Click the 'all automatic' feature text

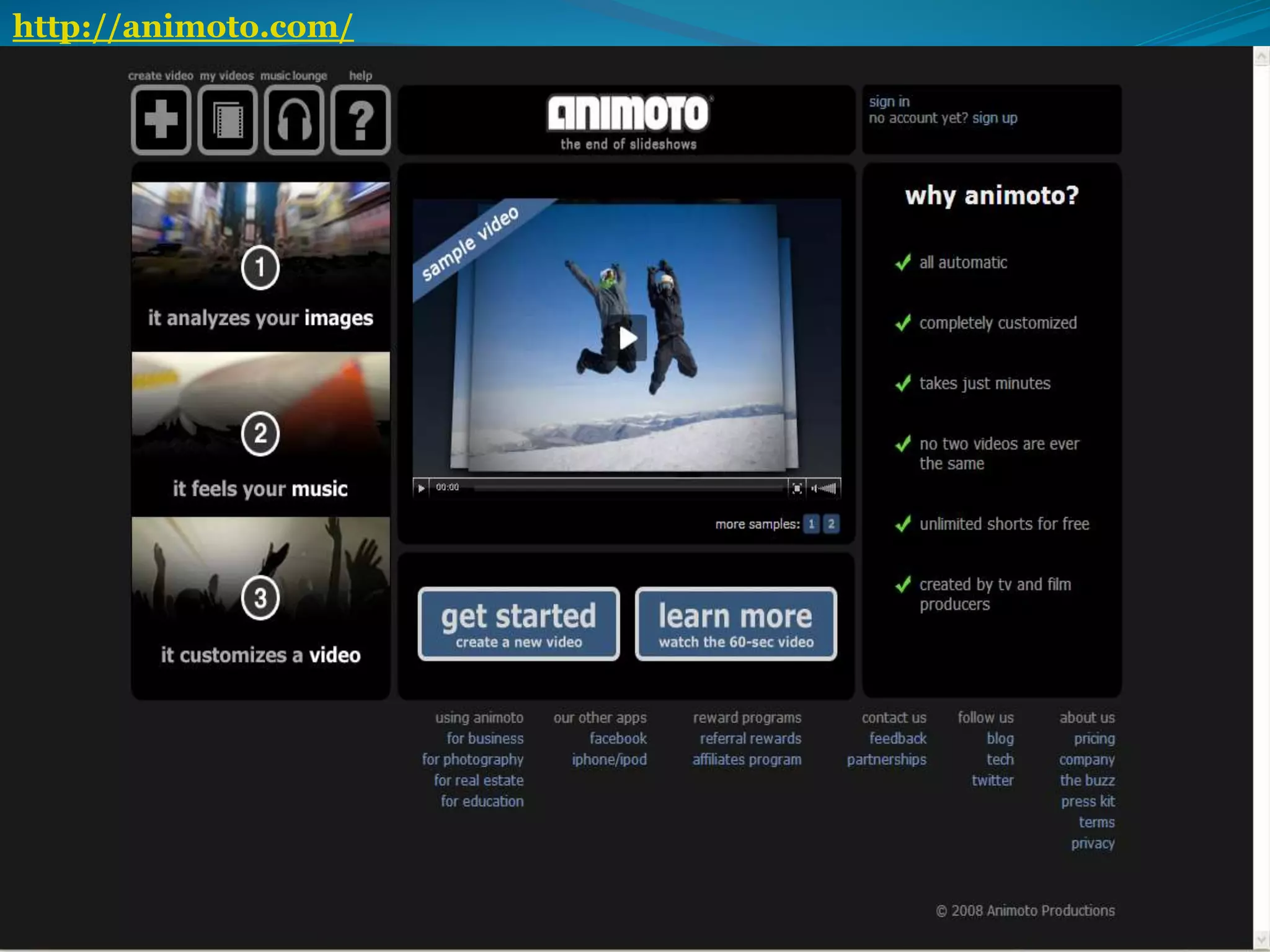tap(963, 263)
